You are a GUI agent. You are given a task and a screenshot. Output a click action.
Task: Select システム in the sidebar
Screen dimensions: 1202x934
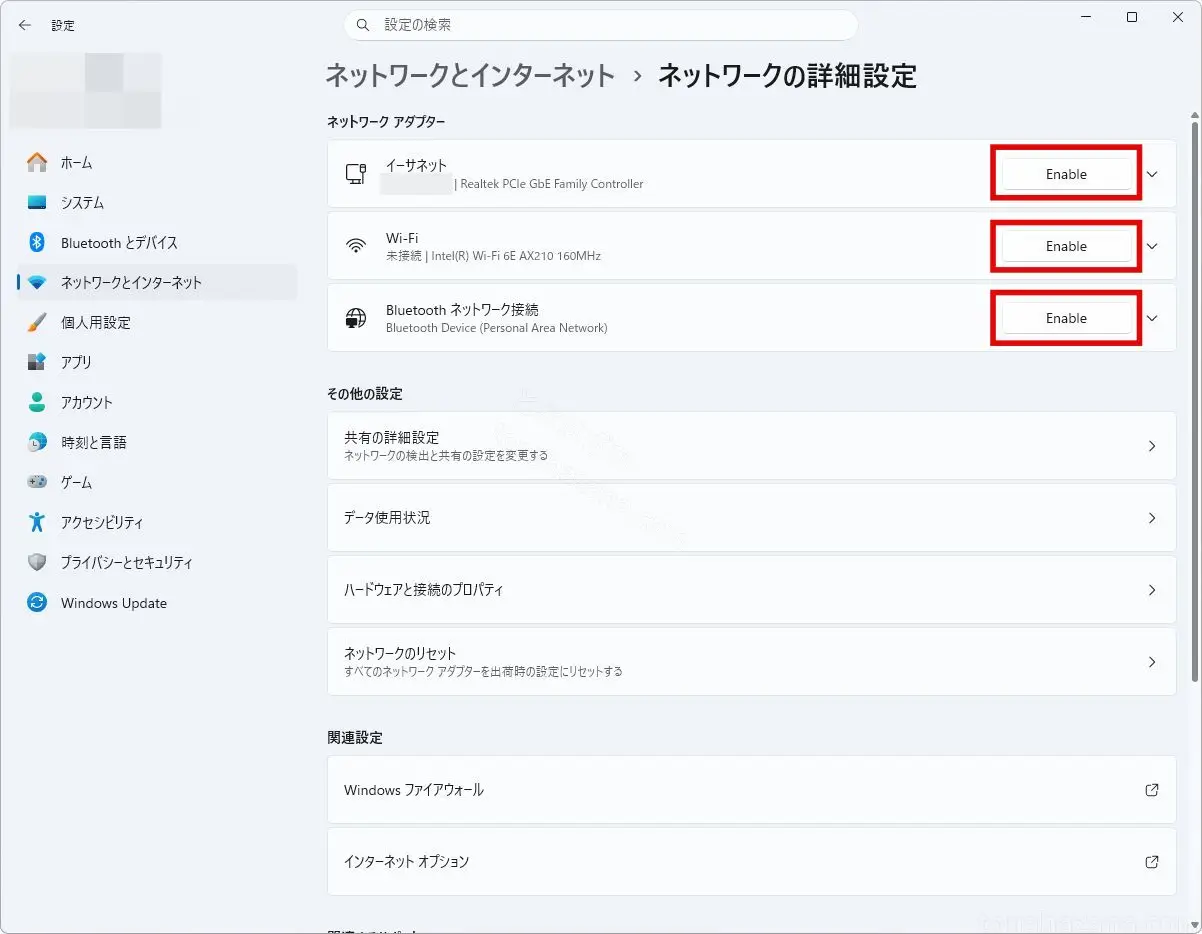157,202
